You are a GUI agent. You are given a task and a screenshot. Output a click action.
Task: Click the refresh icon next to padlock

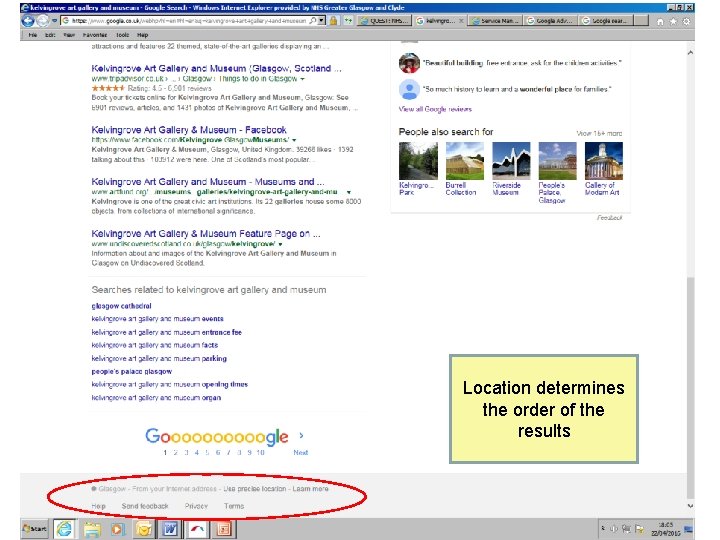pos(349,21)
